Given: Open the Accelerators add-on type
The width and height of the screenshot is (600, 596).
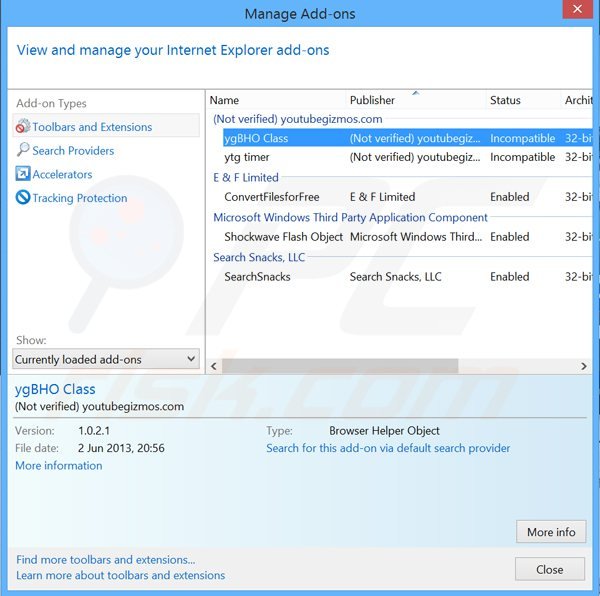Looking at the screenshot, I should point(62,174).
